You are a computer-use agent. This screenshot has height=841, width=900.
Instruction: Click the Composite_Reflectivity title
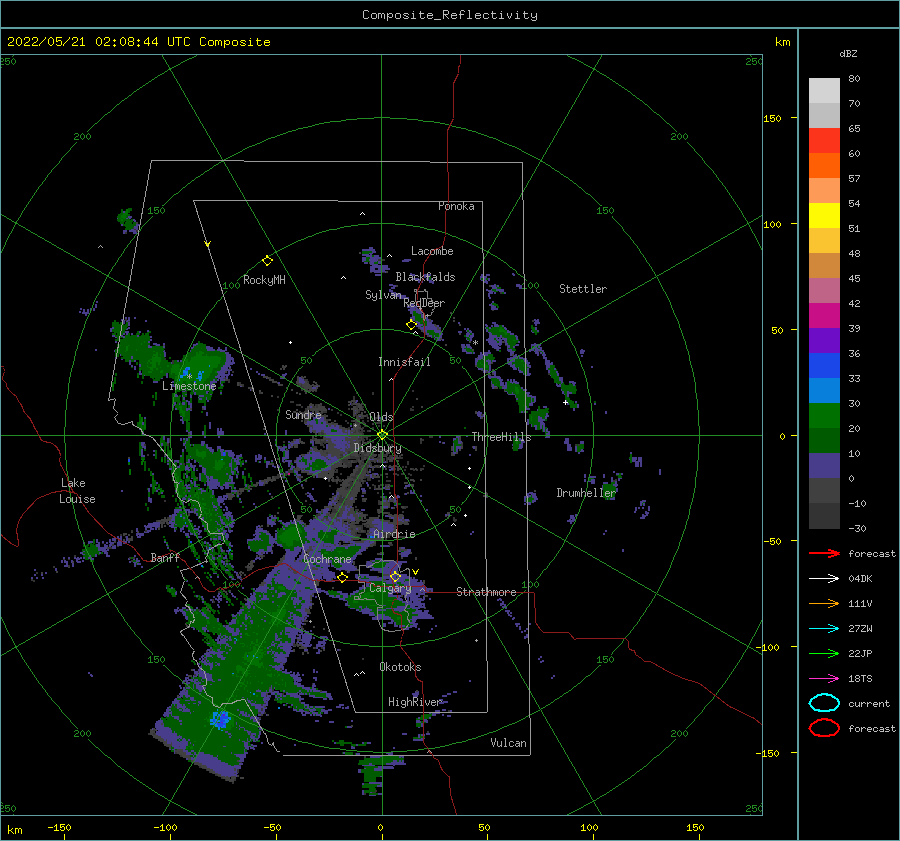[x=450, y=15]
